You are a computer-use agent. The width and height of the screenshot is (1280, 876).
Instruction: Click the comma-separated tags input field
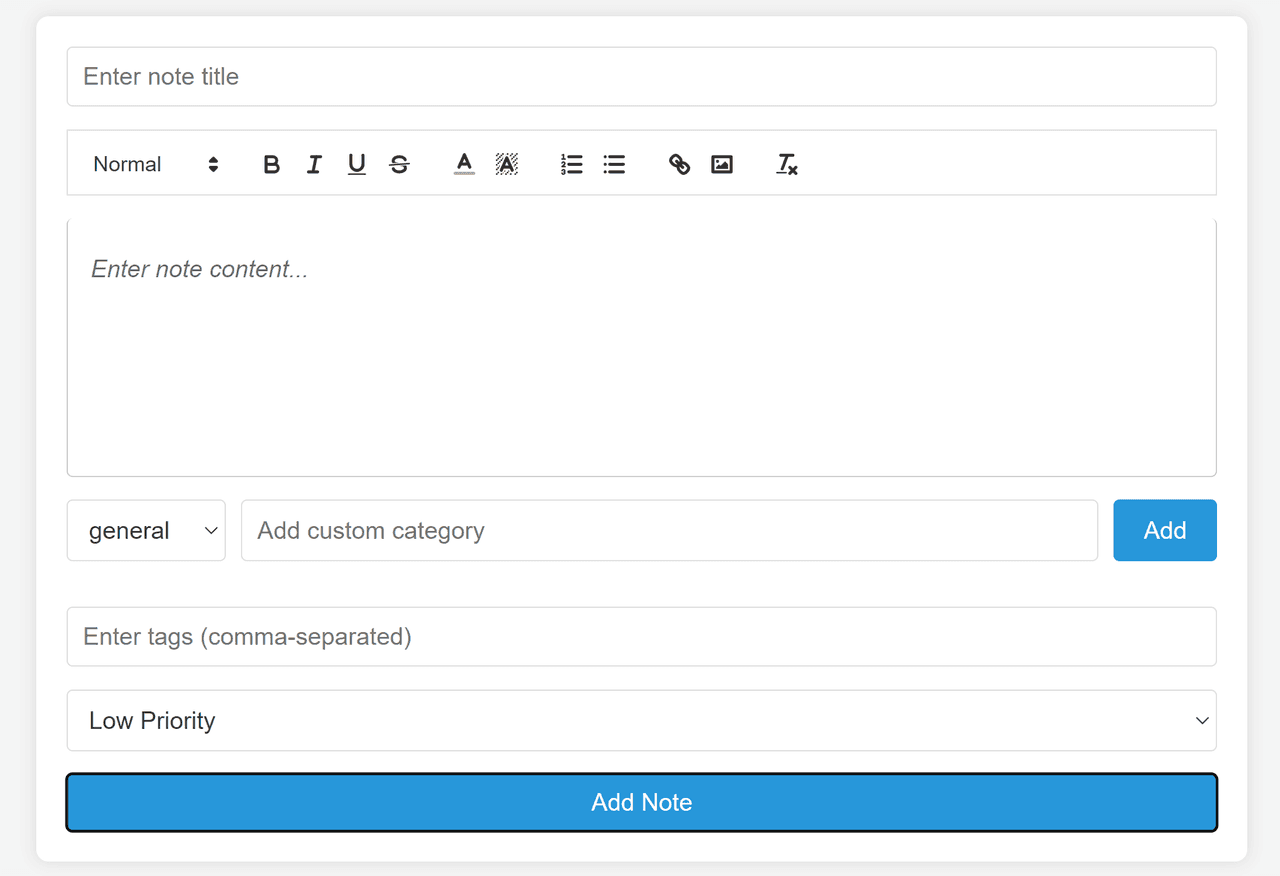click(x=641, y=637)
